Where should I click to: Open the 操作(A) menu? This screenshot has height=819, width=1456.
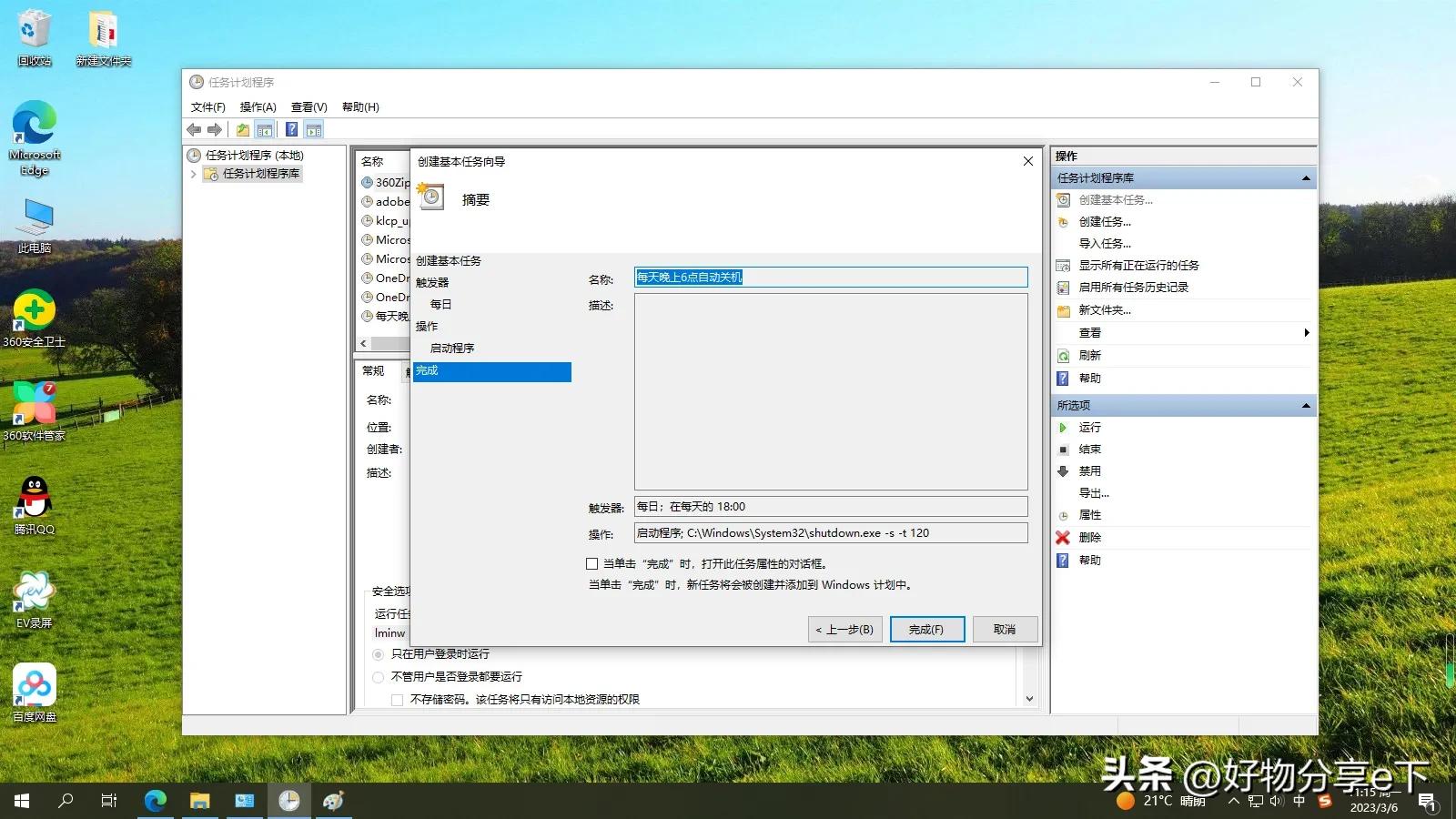click(x=258, y=106)
